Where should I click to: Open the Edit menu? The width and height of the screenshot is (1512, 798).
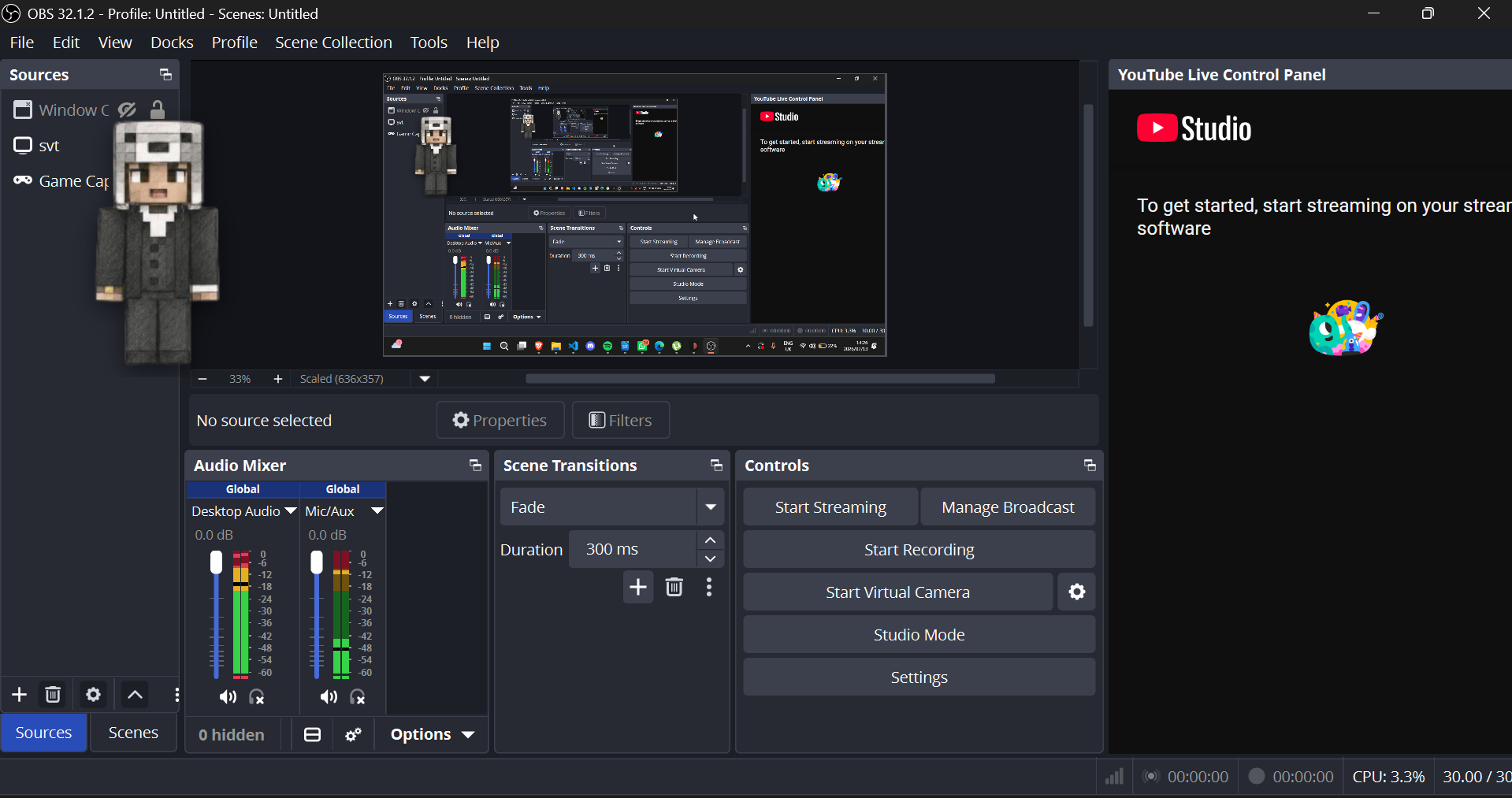(x=66, y=43)
